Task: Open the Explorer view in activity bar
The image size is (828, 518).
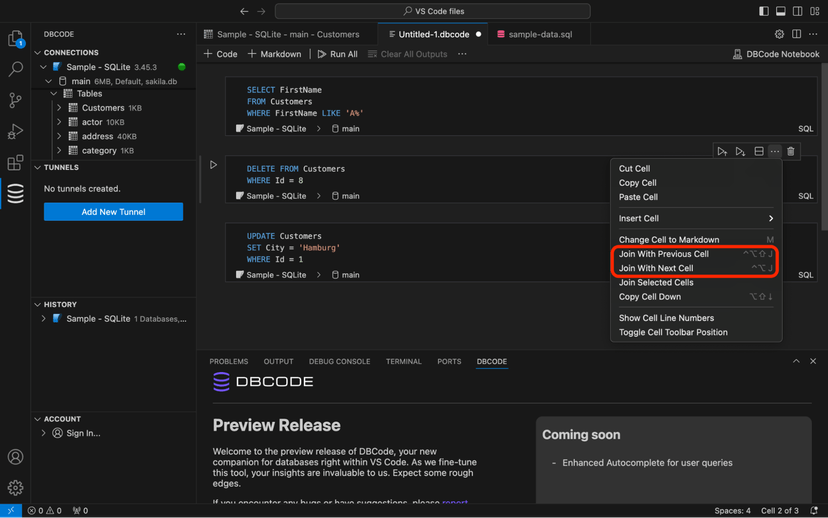Action: tap(15, 39)
